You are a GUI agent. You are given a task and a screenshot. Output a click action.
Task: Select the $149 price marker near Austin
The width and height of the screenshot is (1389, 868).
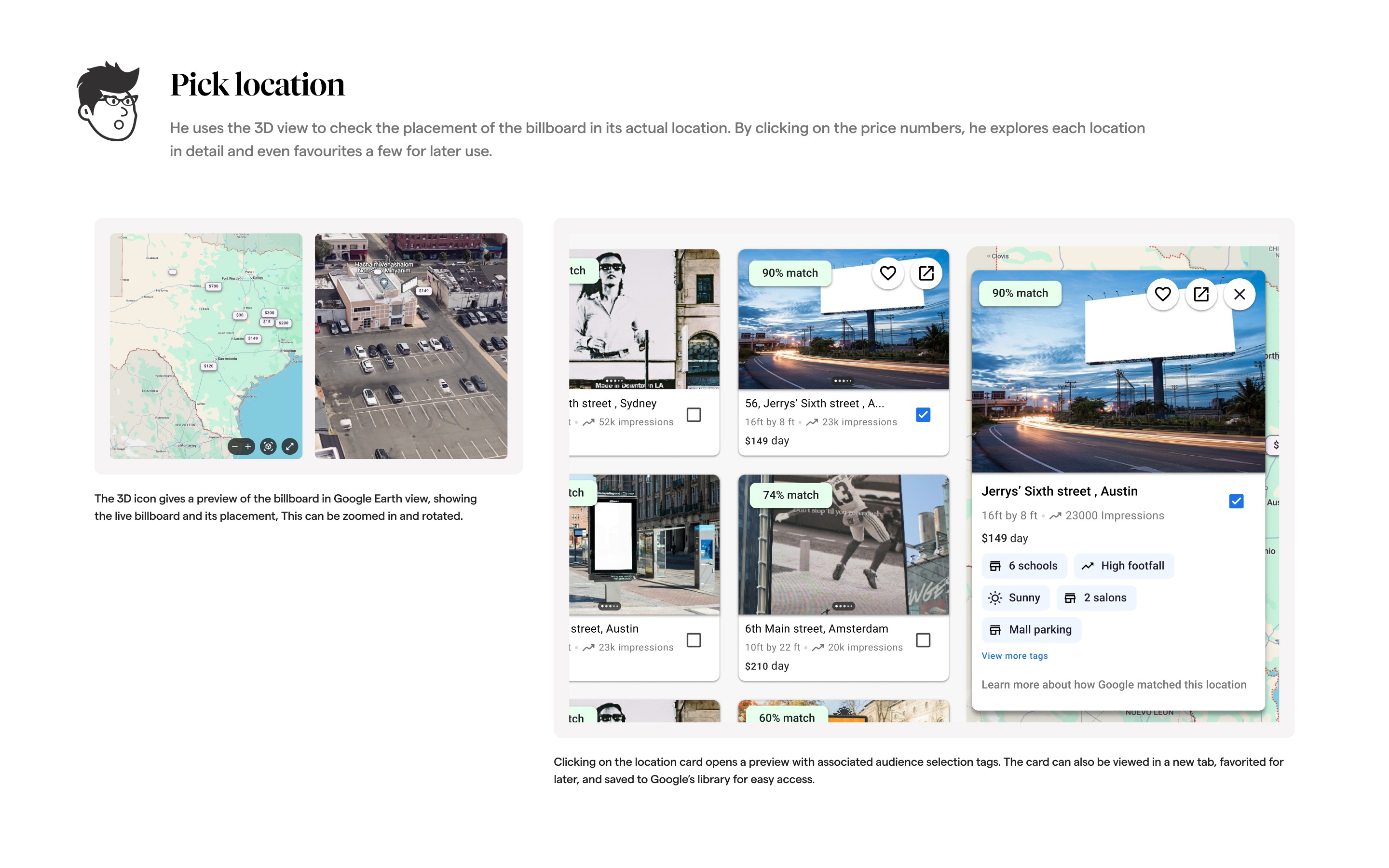[x=253, y=338]
